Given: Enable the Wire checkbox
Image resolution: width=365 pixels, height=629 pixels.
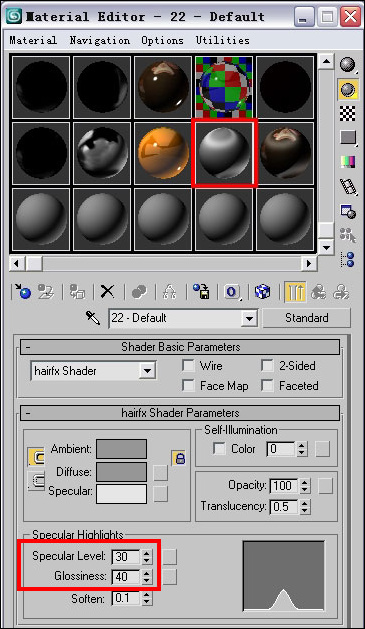Looking at the screenshot, I should pyautogui.click(x=188, y=365).
